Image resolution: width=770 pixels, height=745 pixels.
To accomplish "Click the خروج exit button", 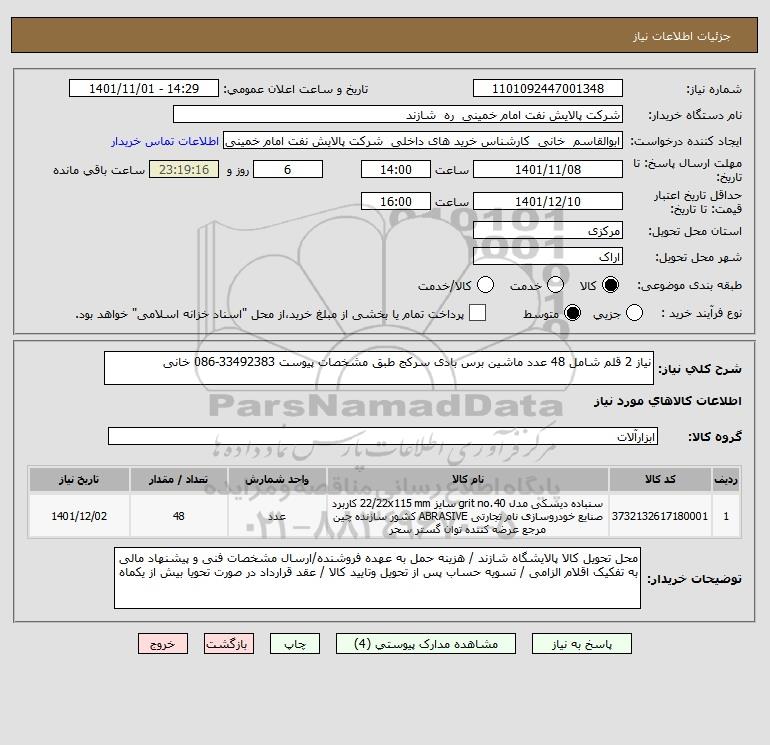I will (x=163, y=644).
